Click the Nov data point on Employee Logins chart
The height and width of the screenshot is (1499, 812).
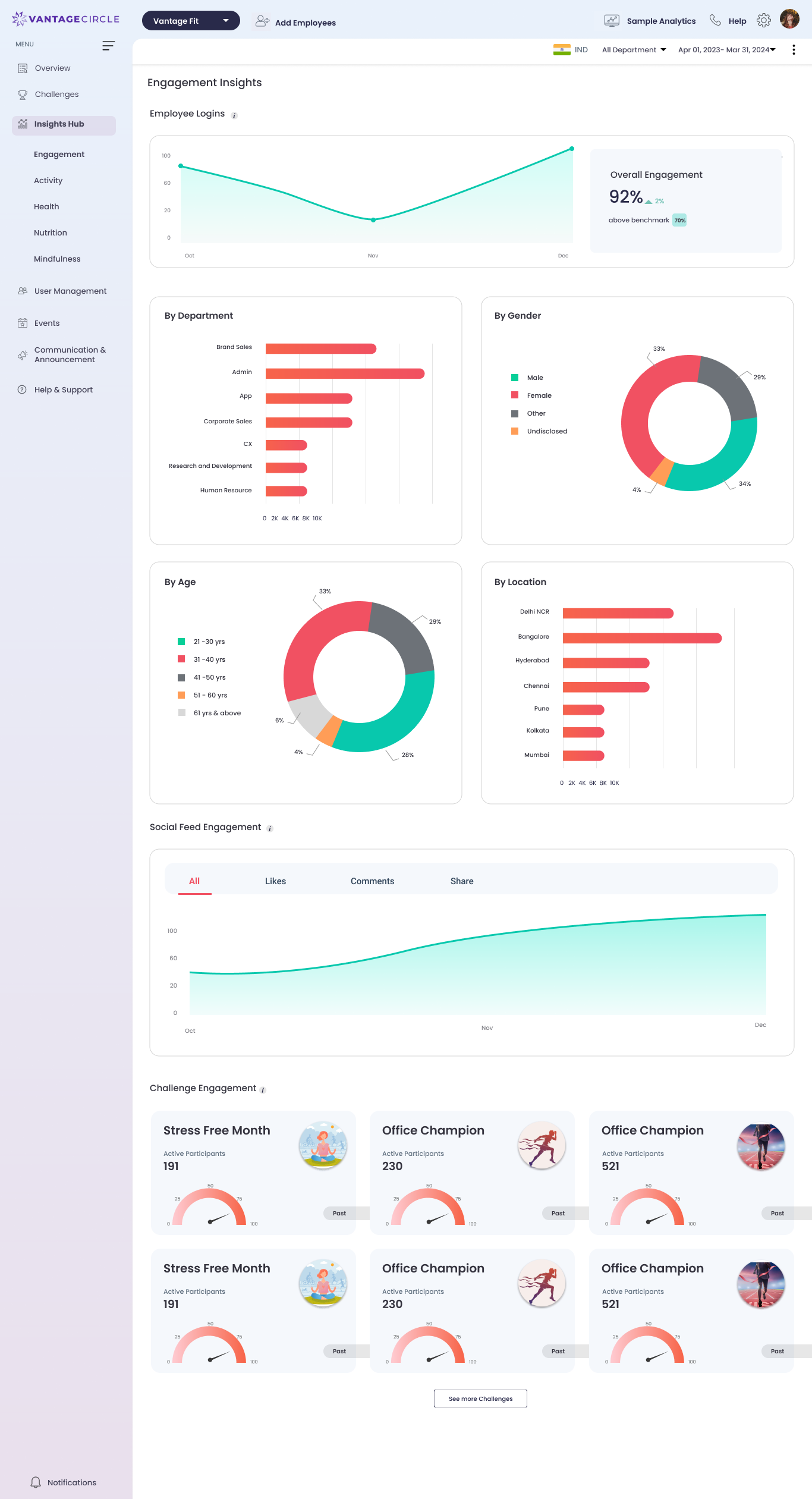[373, 220]
